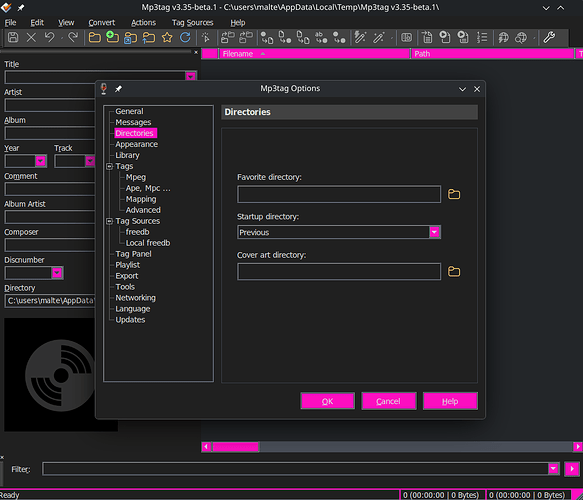Image resolution: width=583 pixels, height=500 pixels.
Task: Open the Help menu
Action: pyautogui.click(x=238, y=23)
